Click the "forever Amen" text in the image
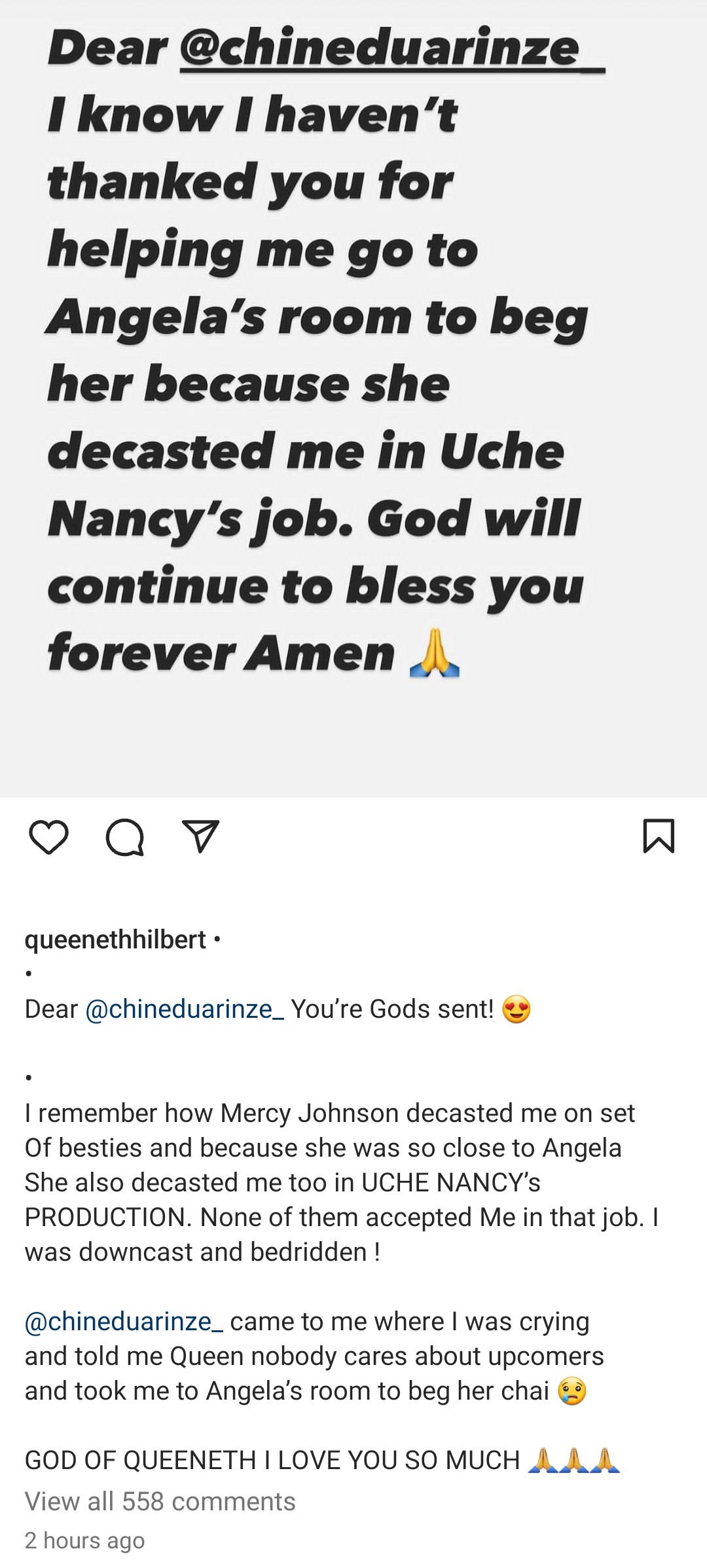707x1568 pixels. click(221, 653)
